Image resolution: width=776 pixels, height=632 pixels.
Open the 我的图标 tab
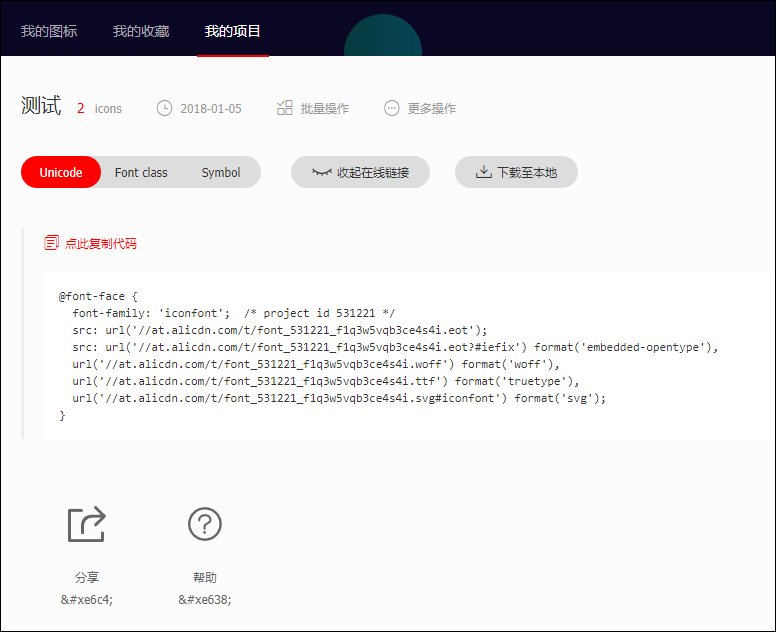coord(49,31)
